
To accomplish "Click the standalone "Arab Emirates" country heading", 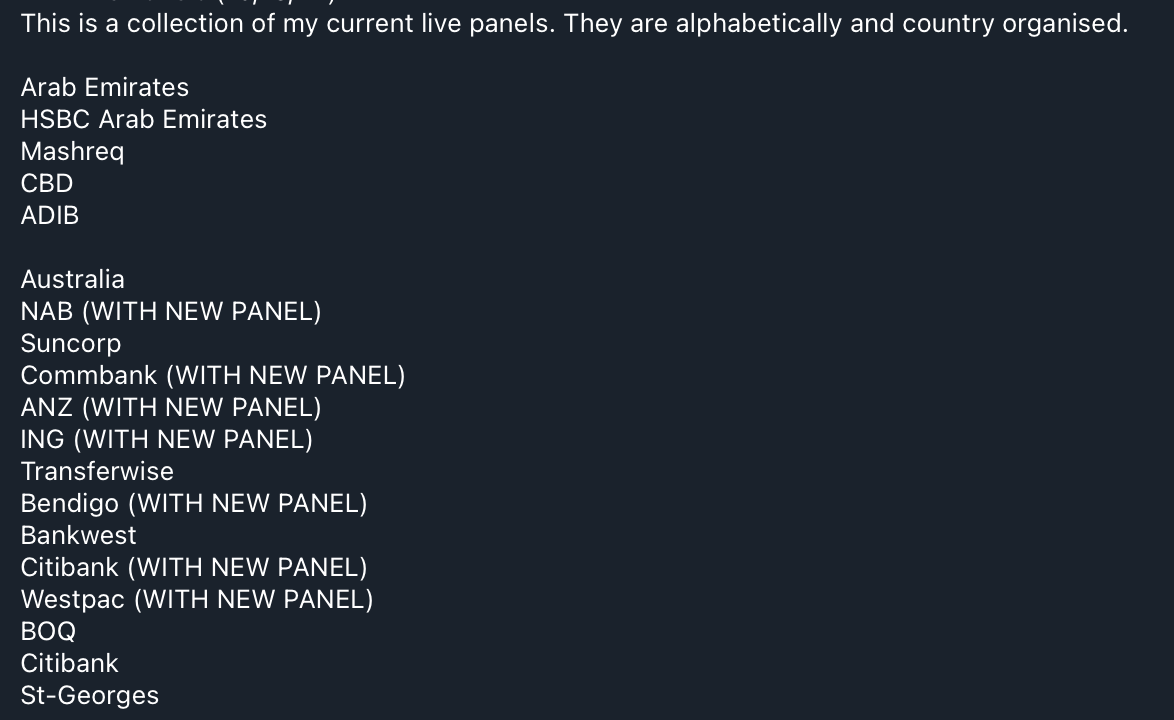I will tap(105, 87).
